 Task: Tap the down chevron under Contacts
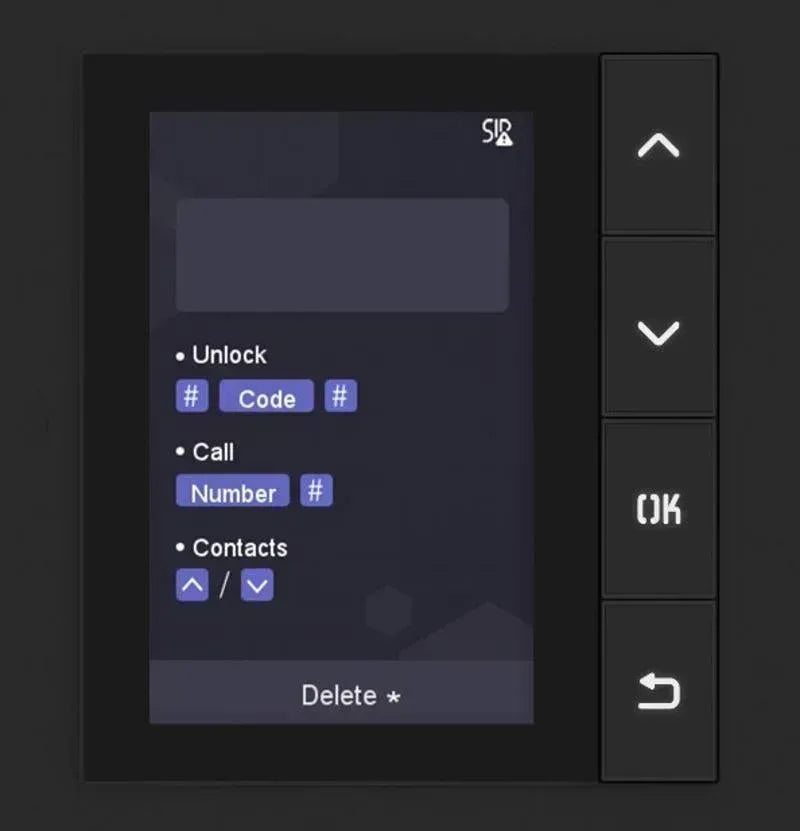point(257,585)
